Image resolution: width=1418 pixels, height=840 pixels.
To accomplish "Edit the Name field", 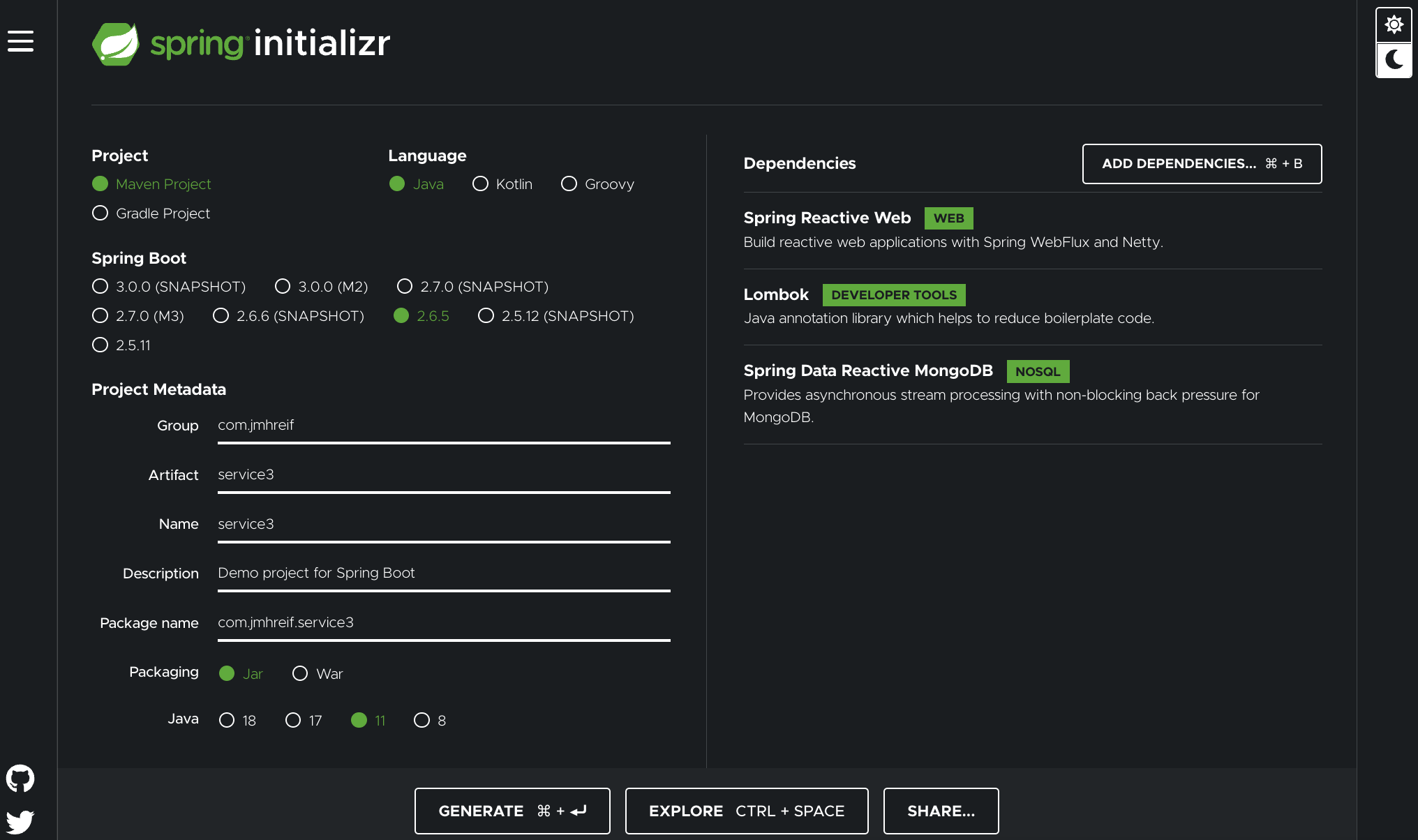I will (x=444, y=525).
